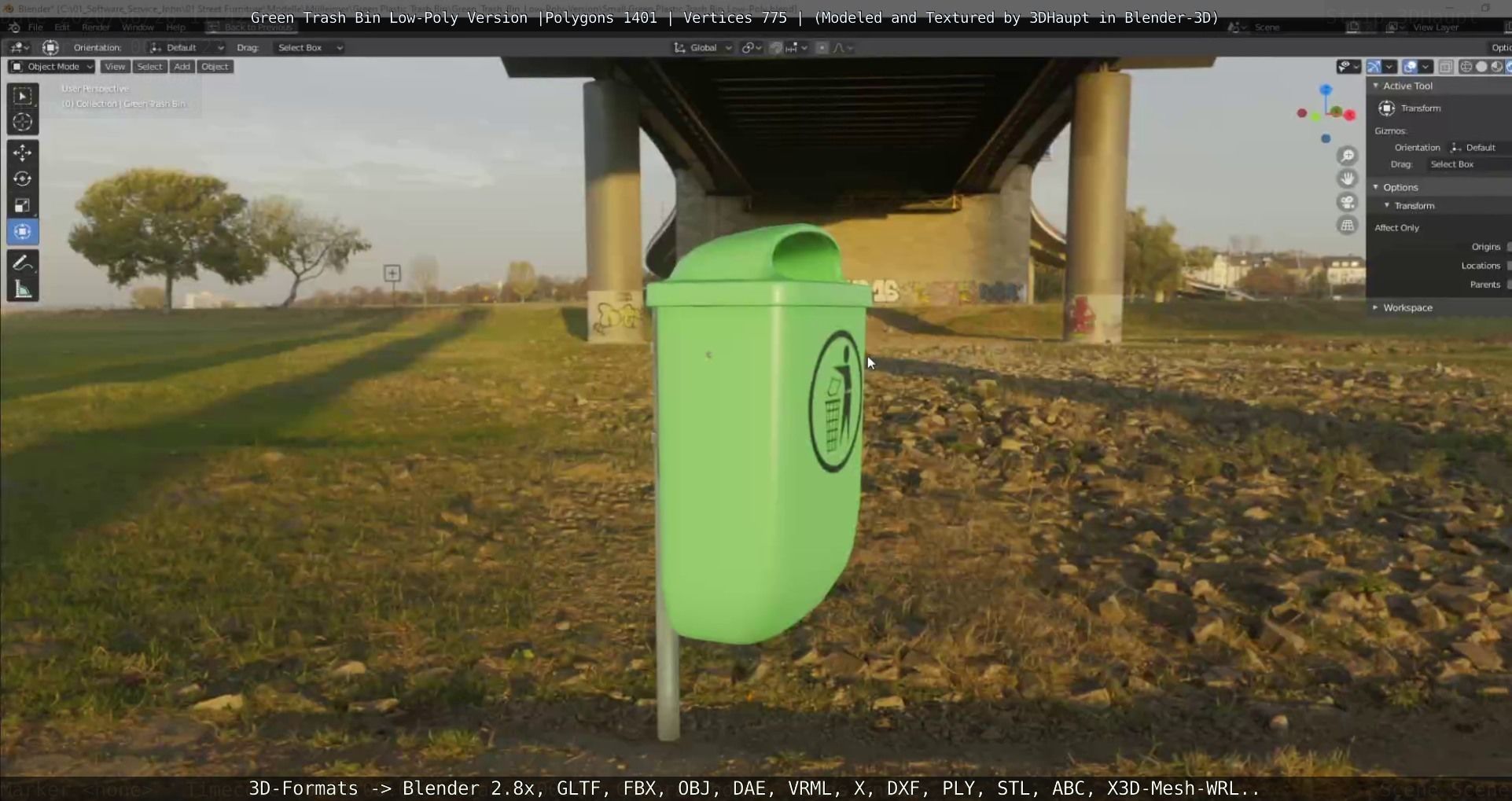Click the view layer icon beside View Layer
1512x801 pixels.
[1393, 28]
